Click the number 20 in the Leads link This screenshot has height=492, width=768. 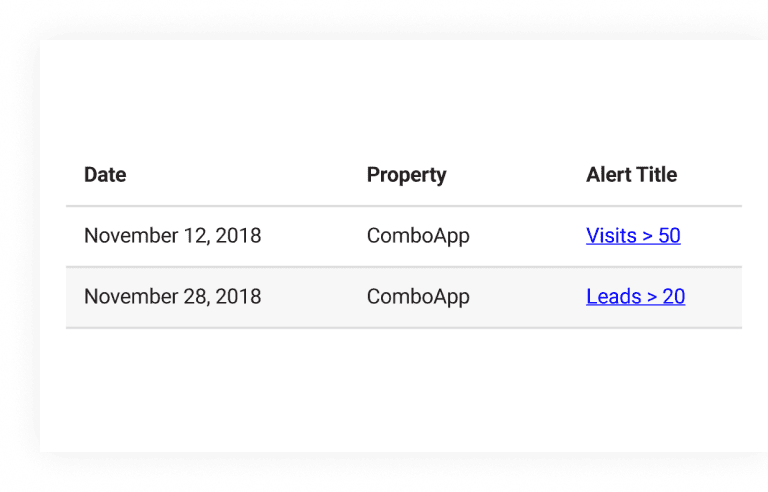click(673, 296)
